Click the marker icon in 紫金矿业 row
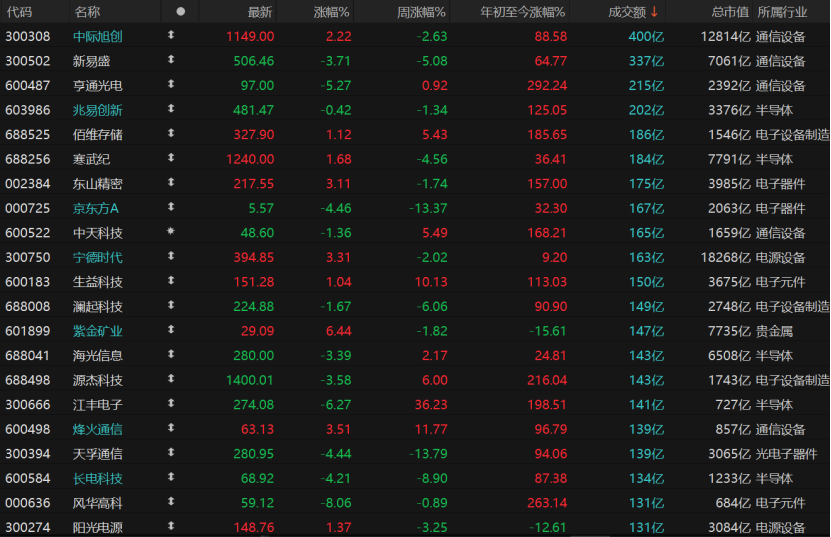Viewport: 831px width, 537px height. click(171, 330)
